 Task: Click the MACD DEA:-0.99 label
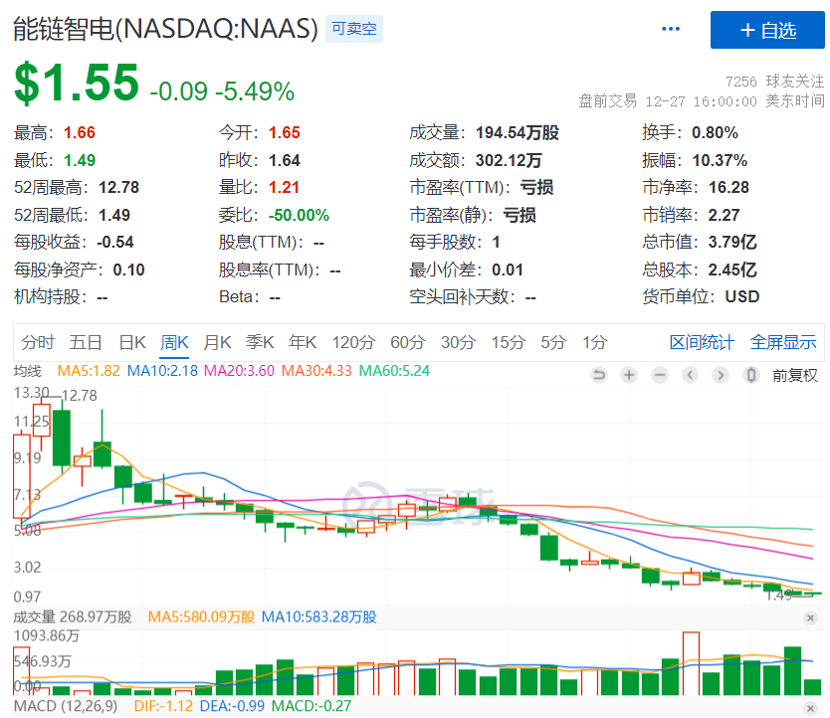tap(232, 706)
